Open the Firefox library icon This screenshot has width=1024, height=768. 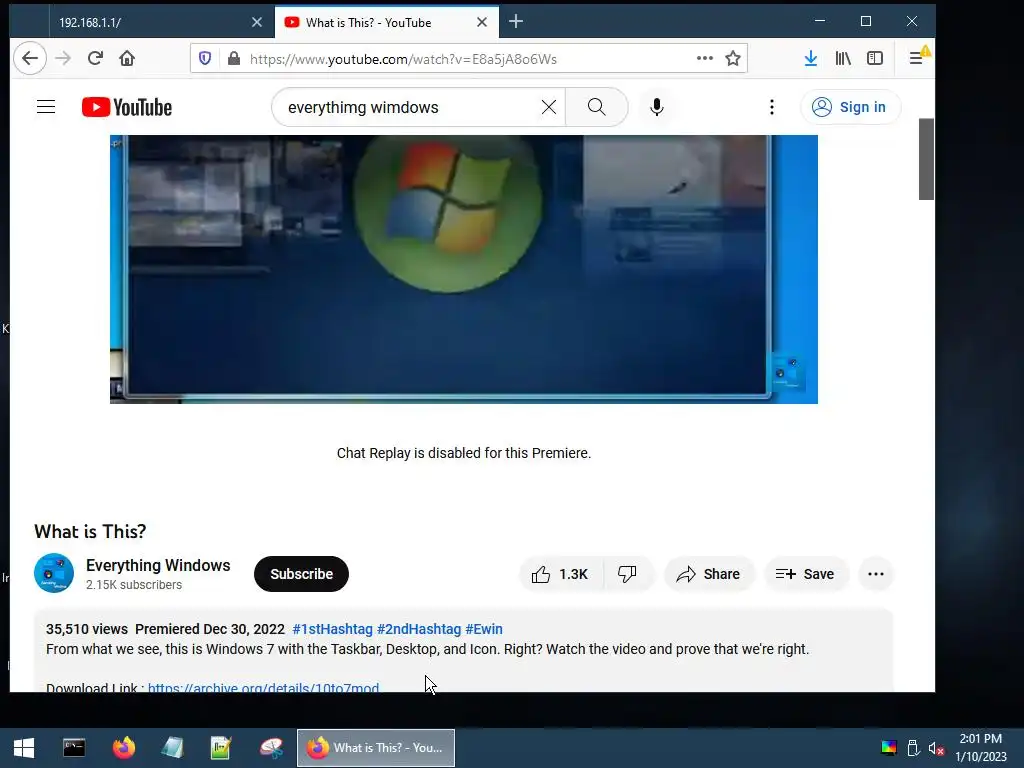(x=843, y=59)
